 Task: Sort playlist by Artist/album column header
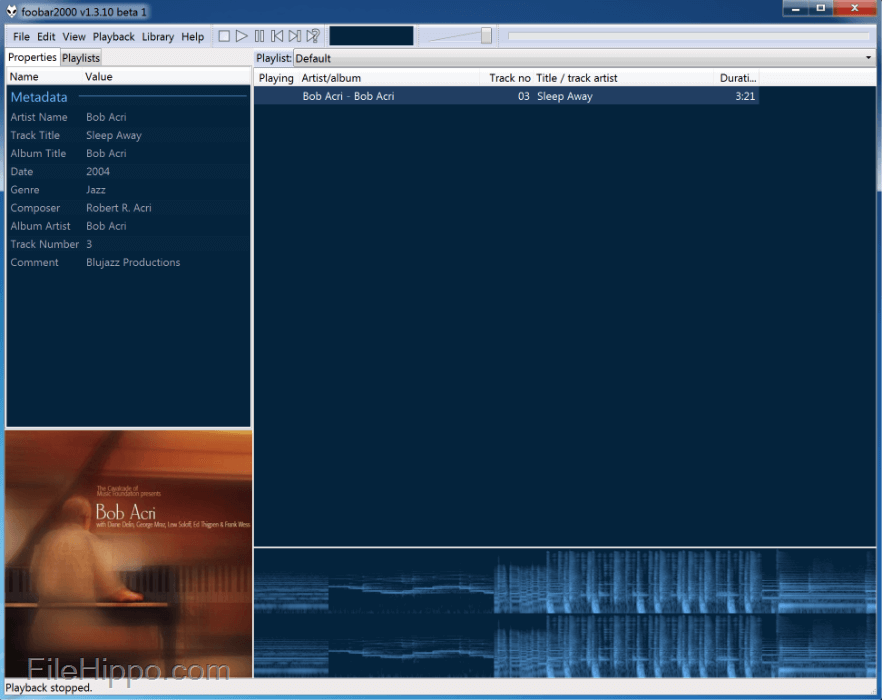[x=388, y=78]
